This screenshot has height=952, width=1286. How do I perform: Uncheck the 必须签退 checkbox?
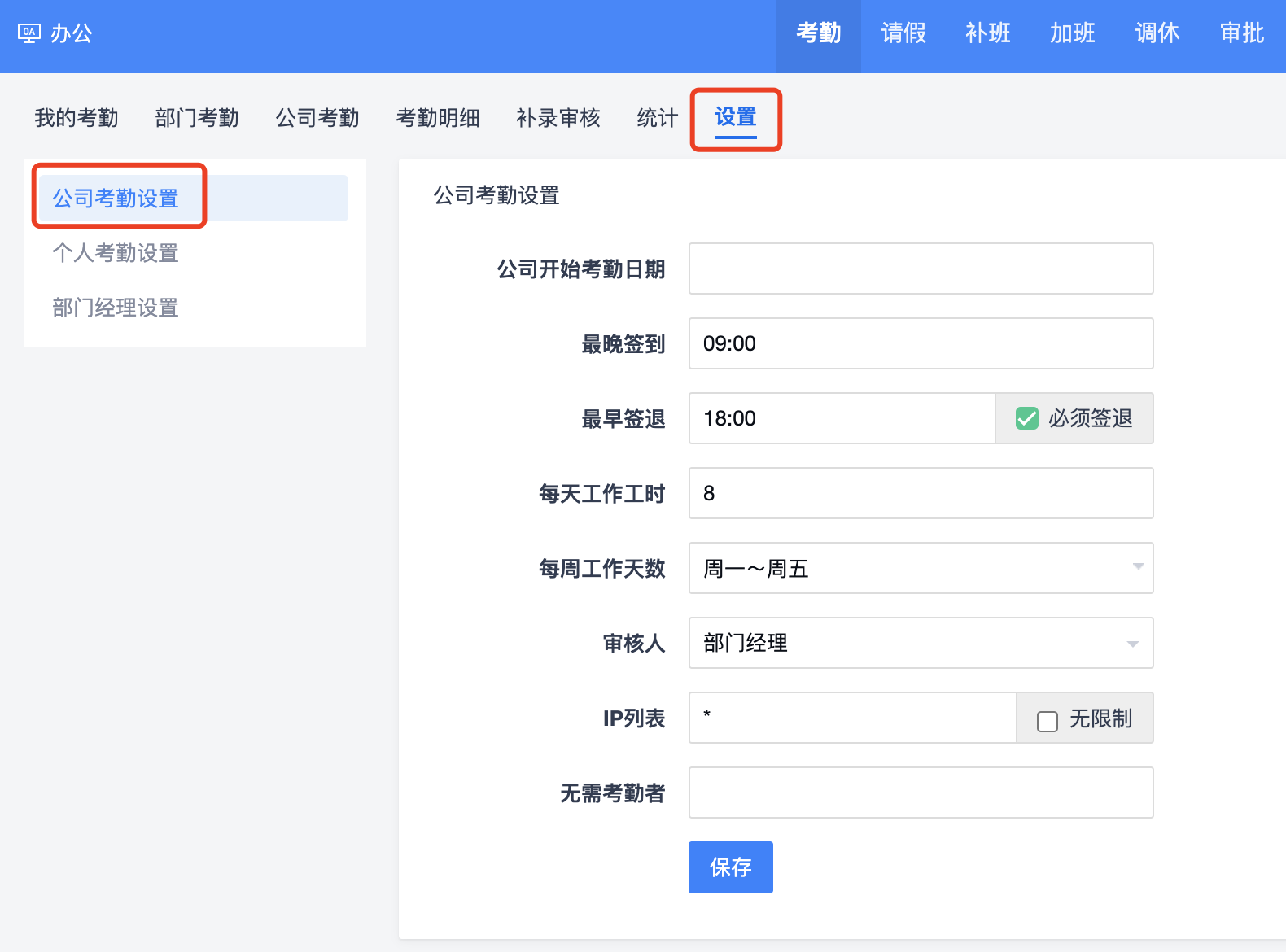(x=1027, y=418)
